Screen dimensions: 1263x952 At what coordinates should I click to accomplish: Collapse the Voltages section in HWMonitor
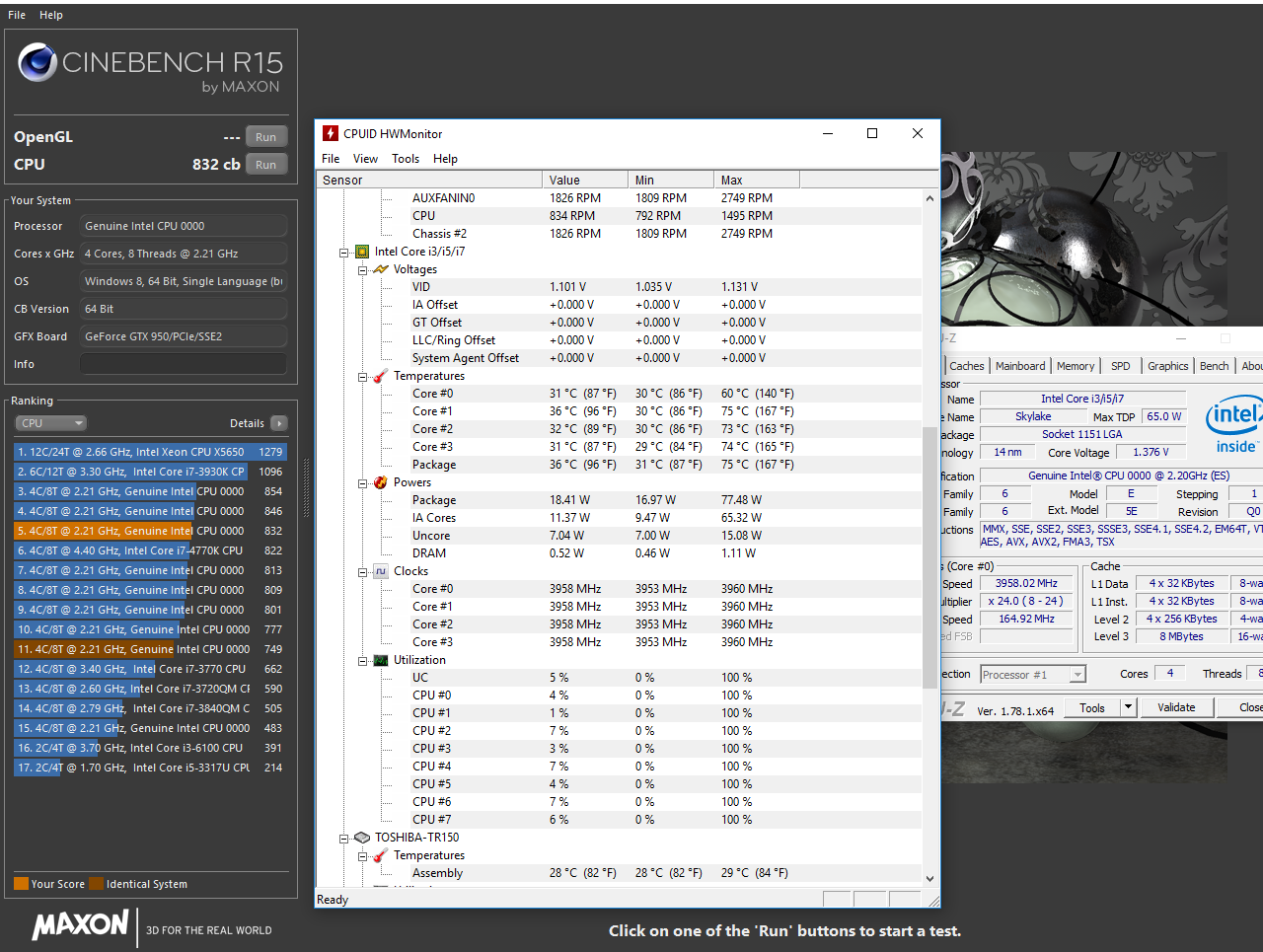362,270
